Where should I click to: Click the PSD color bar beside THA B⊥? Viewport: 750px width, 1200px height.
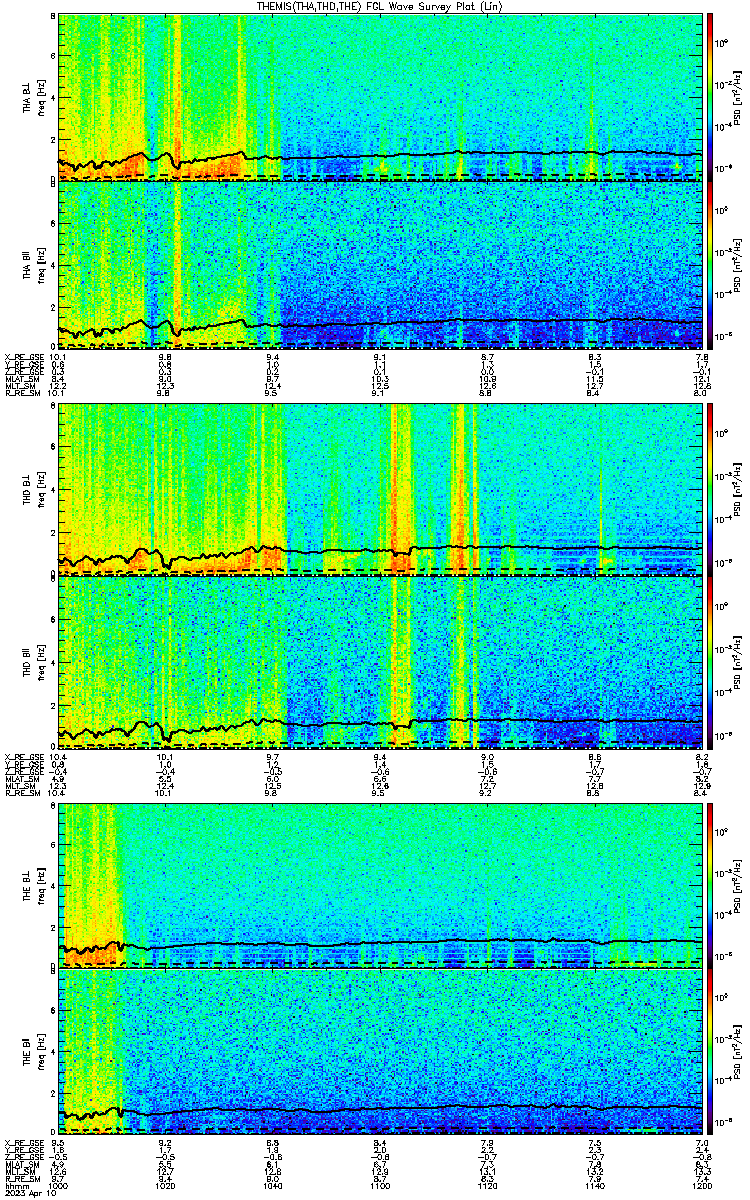tap(709, 96)
